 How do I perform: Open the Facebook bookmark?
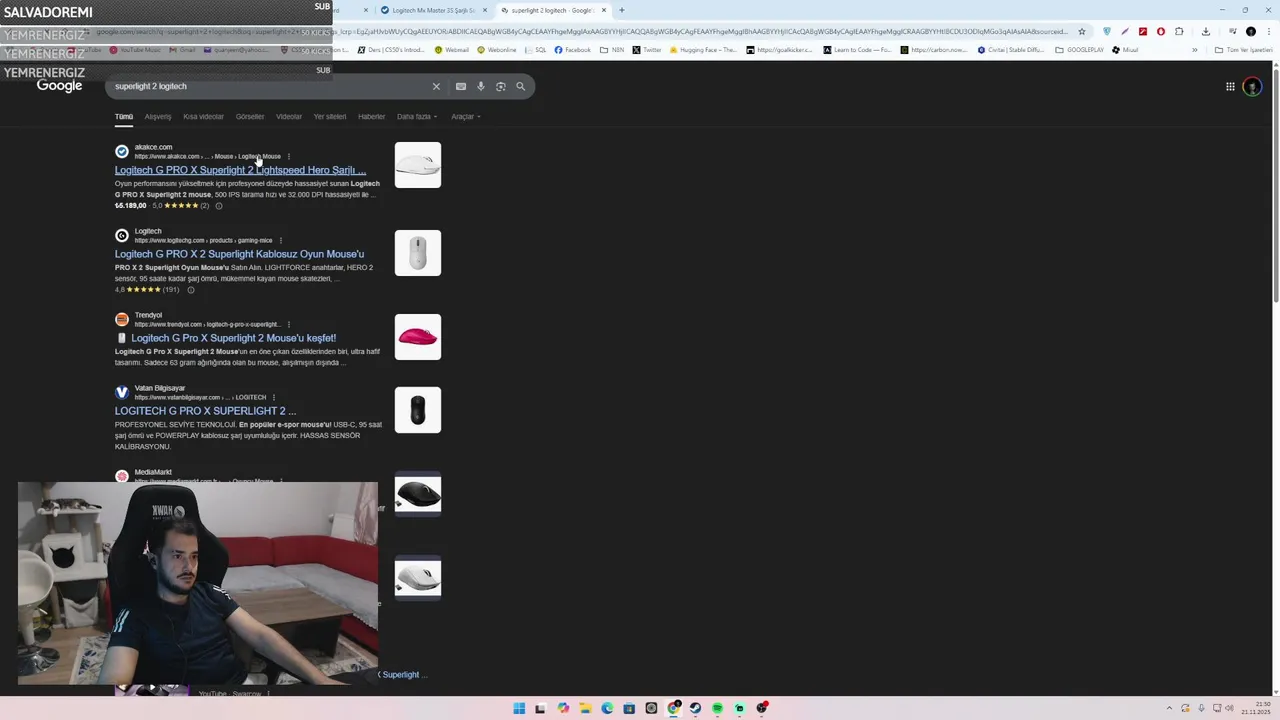pyautogui.click(x=573, y=50)
